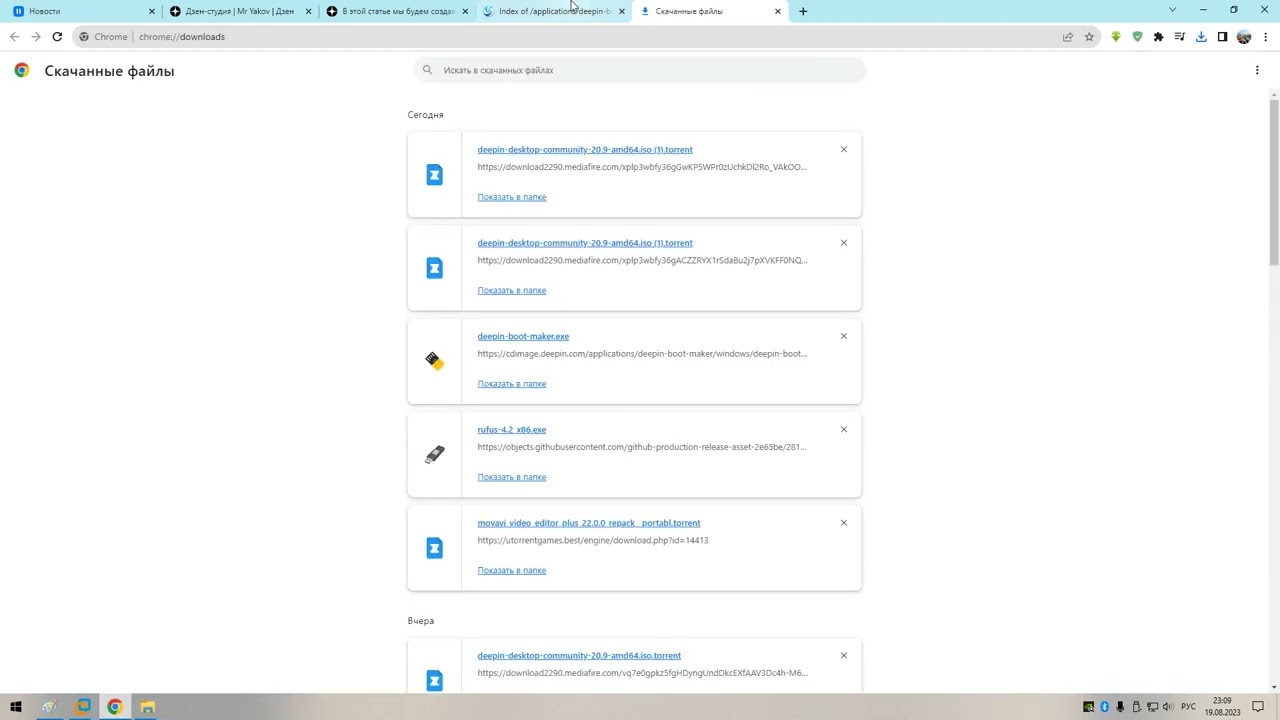The image size is (1280, 720).
Task: Expand the tab search chevron
Action: [x=1172, y=10]
